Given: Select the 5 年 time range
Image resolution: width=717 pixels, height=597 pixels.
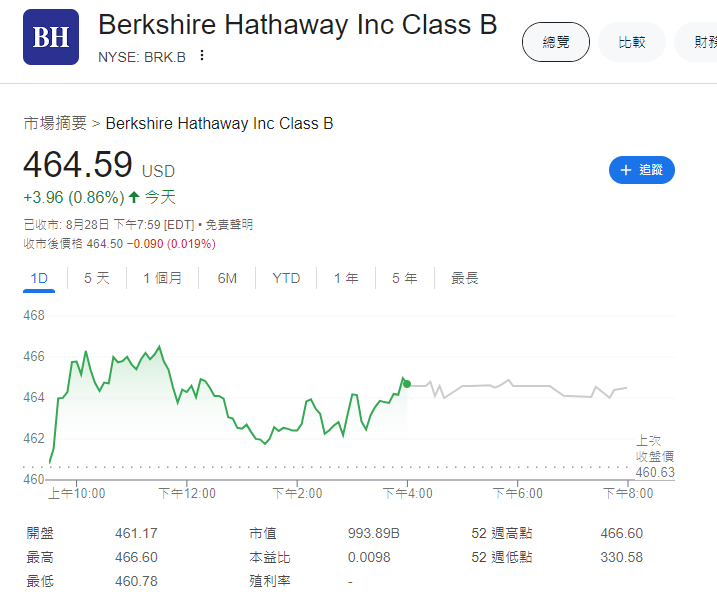Looking at the screenshot, I should coord(404,278).
